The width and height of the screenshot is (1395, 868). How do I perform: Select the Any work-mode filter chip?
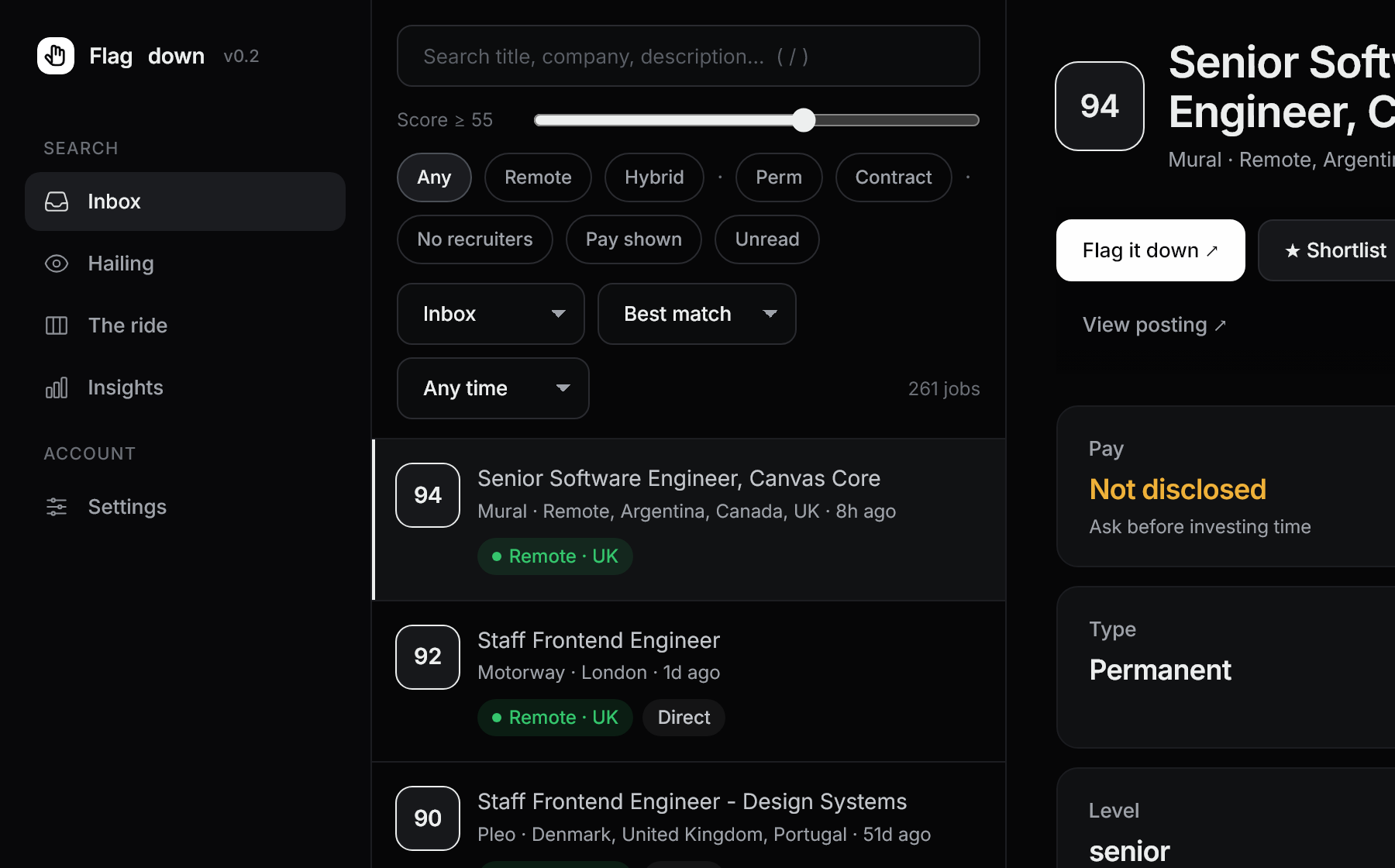(x=434, y=177)
